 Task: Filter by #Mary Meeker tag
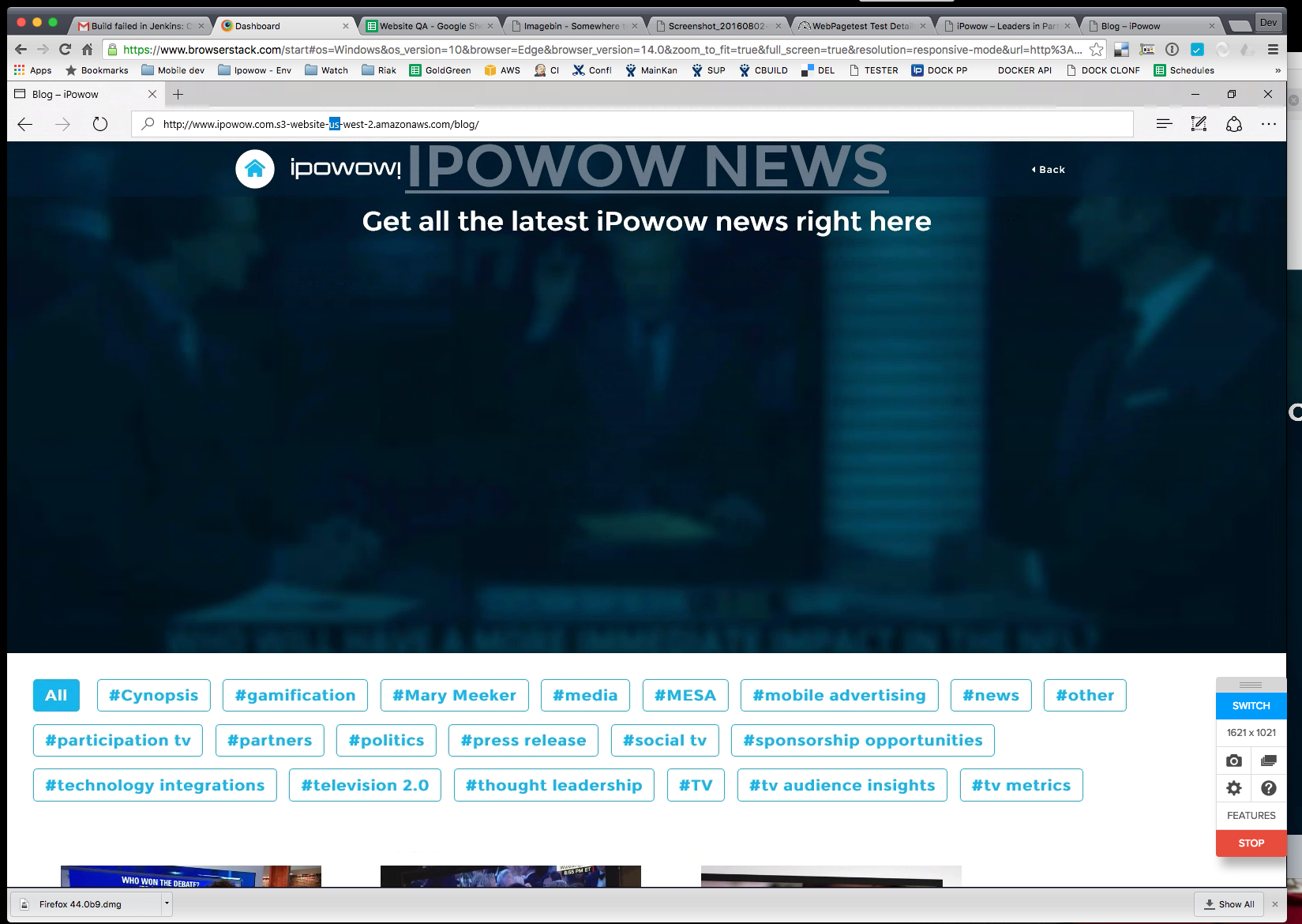point(454,696)
